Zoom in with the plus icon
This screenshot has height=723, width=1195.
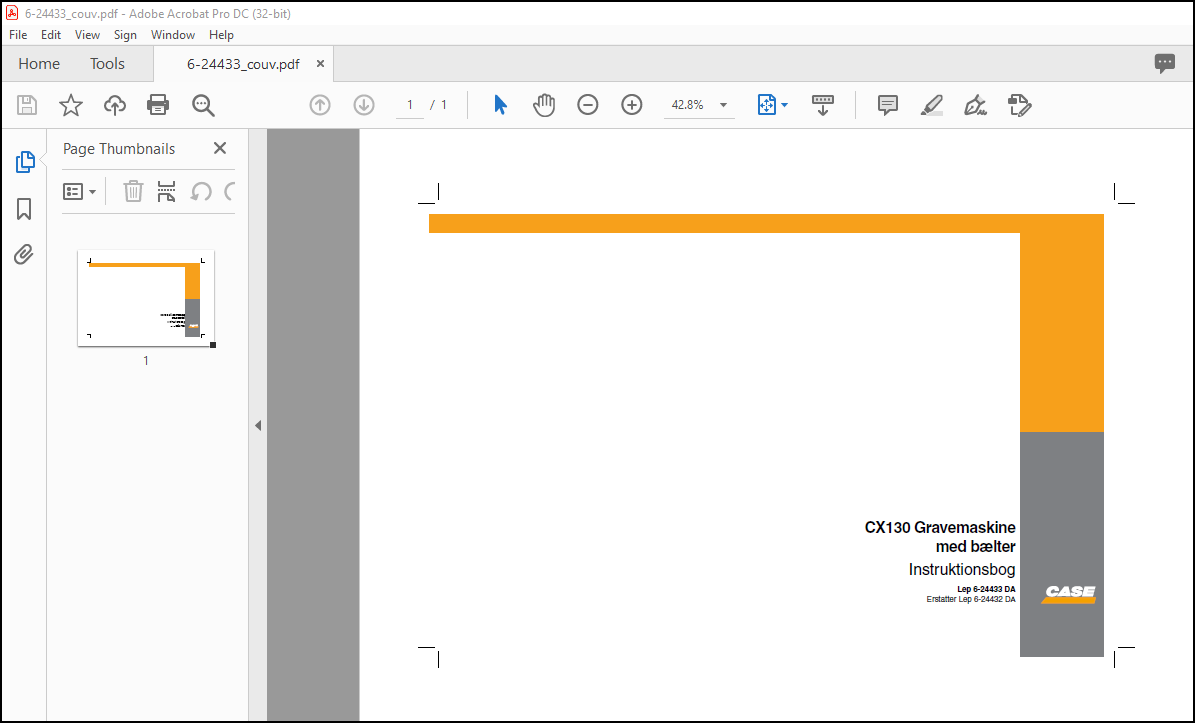(632, 105)
